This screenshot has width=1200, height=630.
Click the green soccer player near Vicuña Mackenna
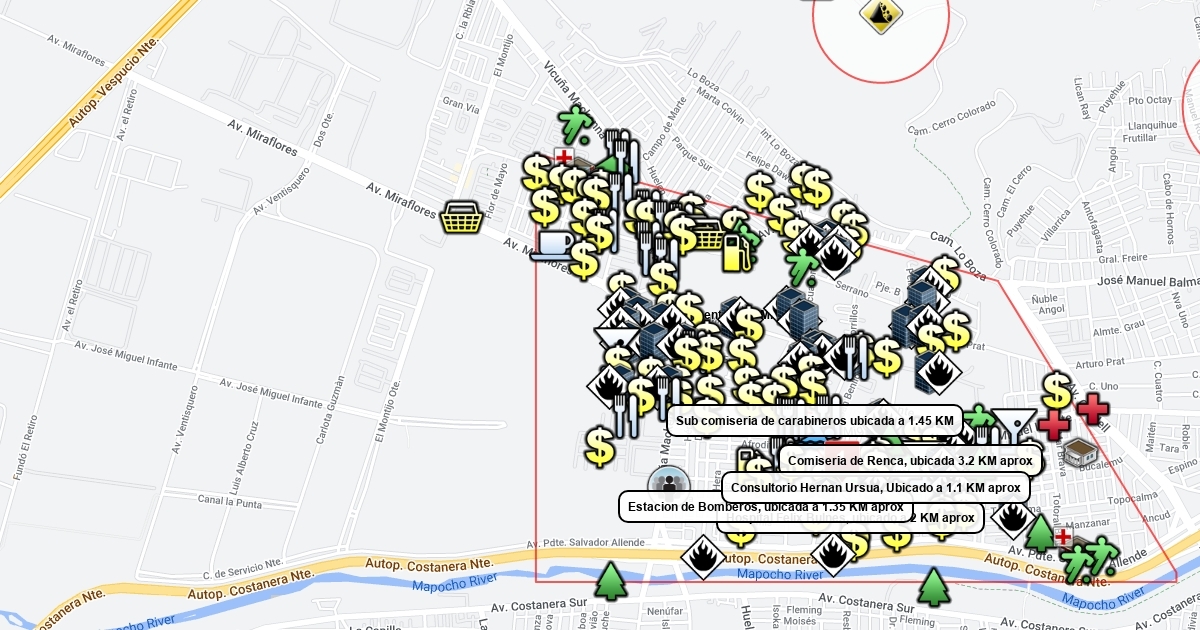point(576,124)
